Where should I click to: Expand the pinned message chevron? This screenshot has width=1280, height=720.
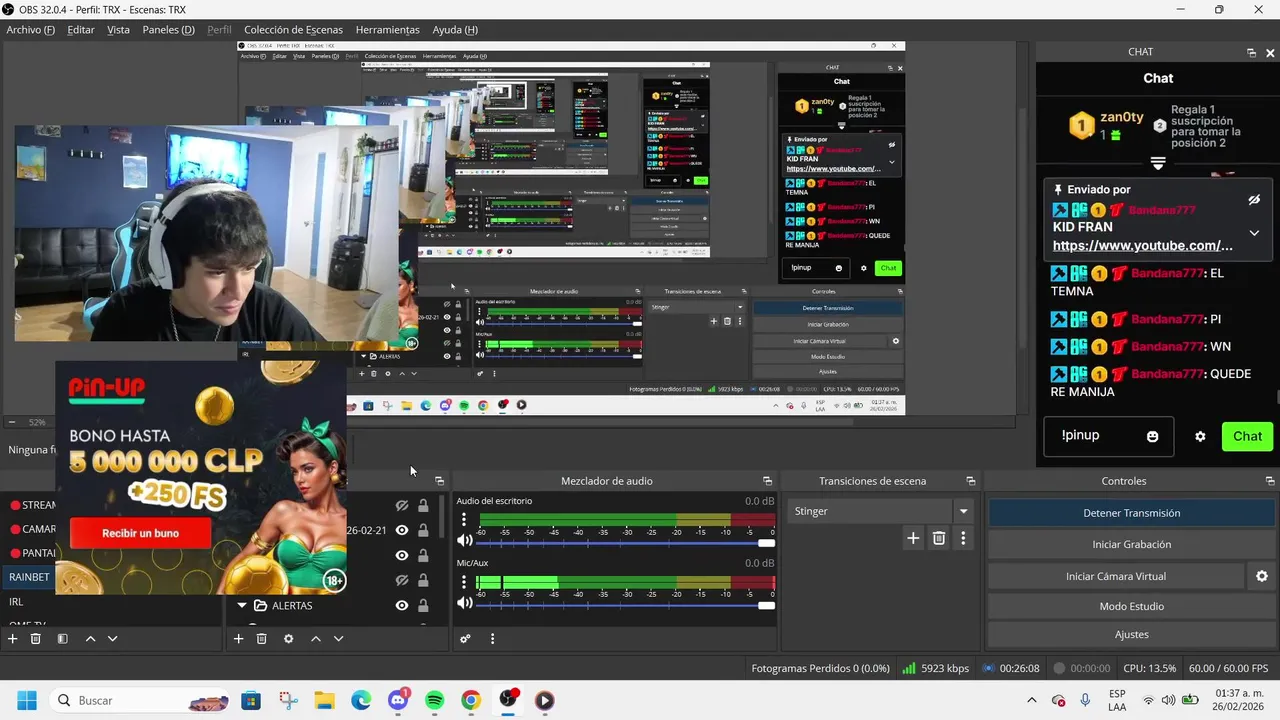pos(1254,233)
